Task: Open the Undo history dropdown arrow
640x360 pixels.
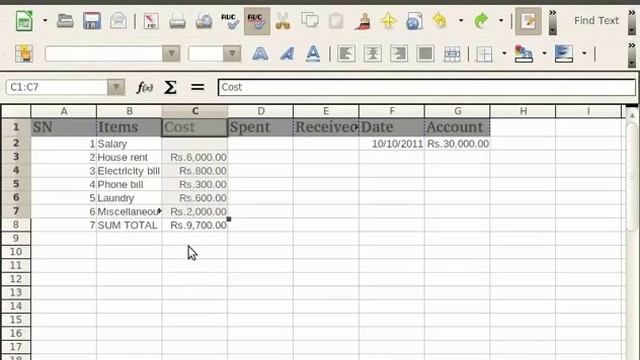Action: (461, 20)
